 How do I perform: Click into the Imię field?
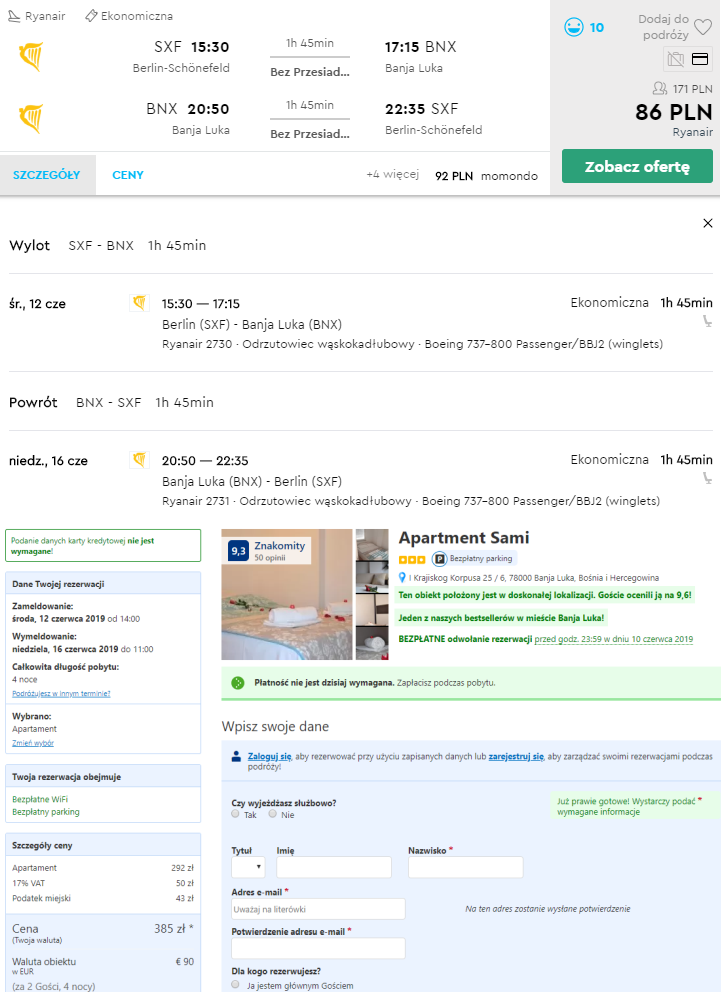[334, 867]
